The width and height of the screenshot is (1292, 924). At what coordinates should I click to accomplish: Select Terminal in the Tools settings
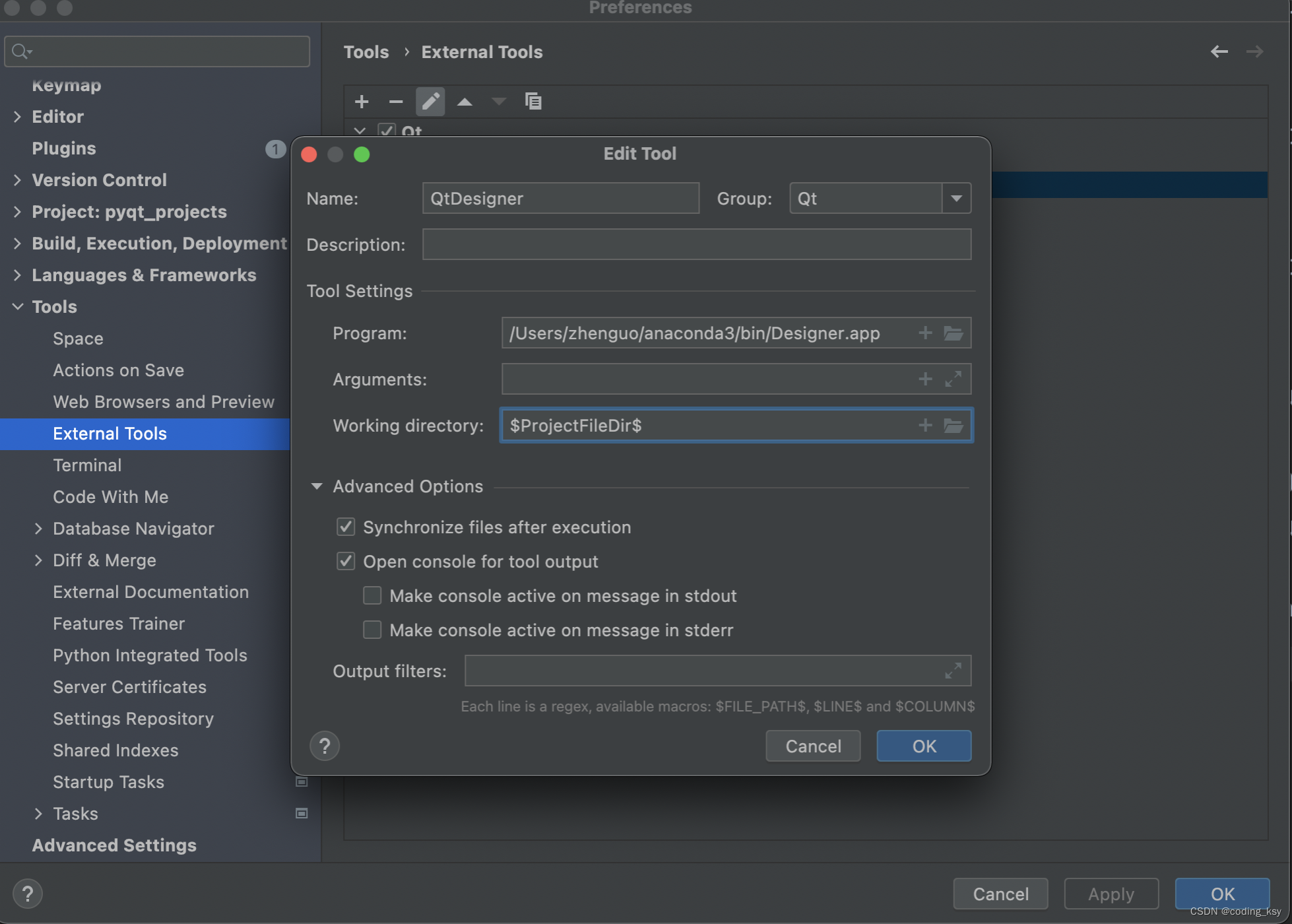click(x=87, y=465)
